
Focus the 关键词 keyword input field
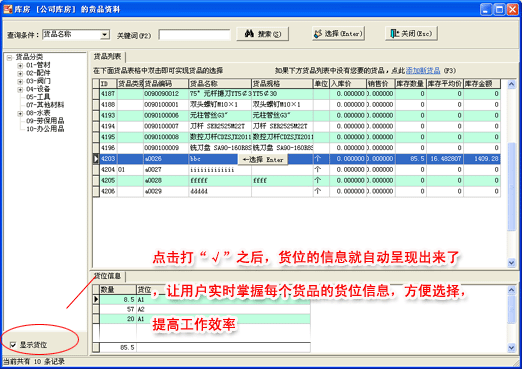(195, 35)
